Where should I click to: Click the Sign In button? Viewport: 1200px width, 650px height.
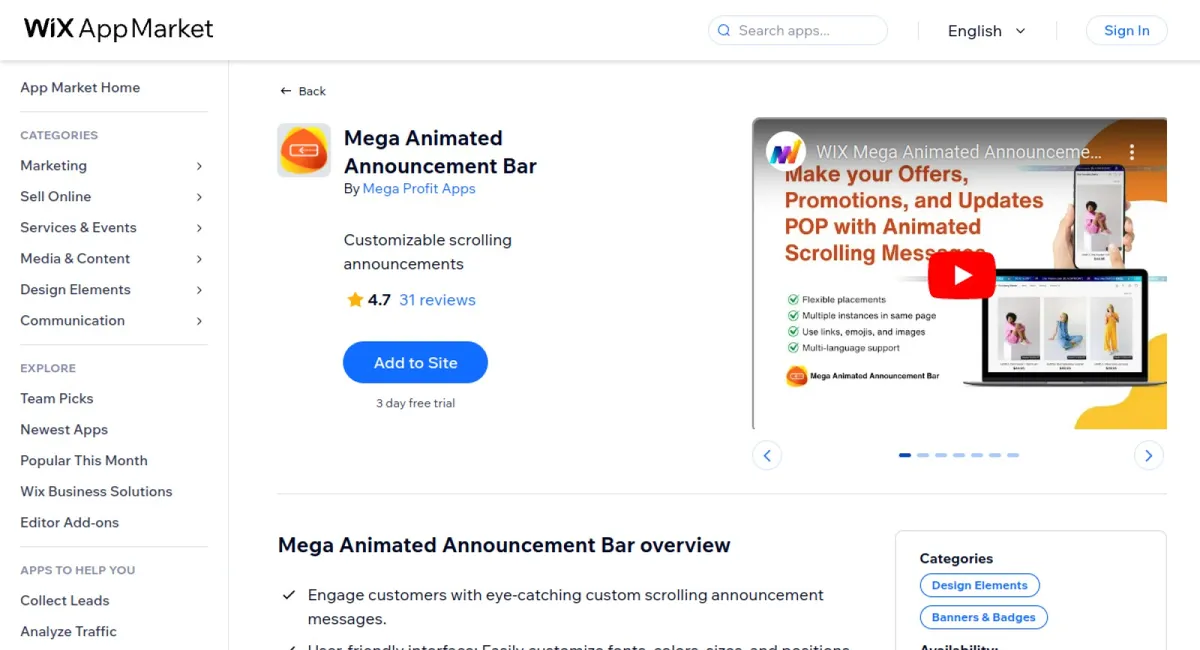coord(1126,30)
